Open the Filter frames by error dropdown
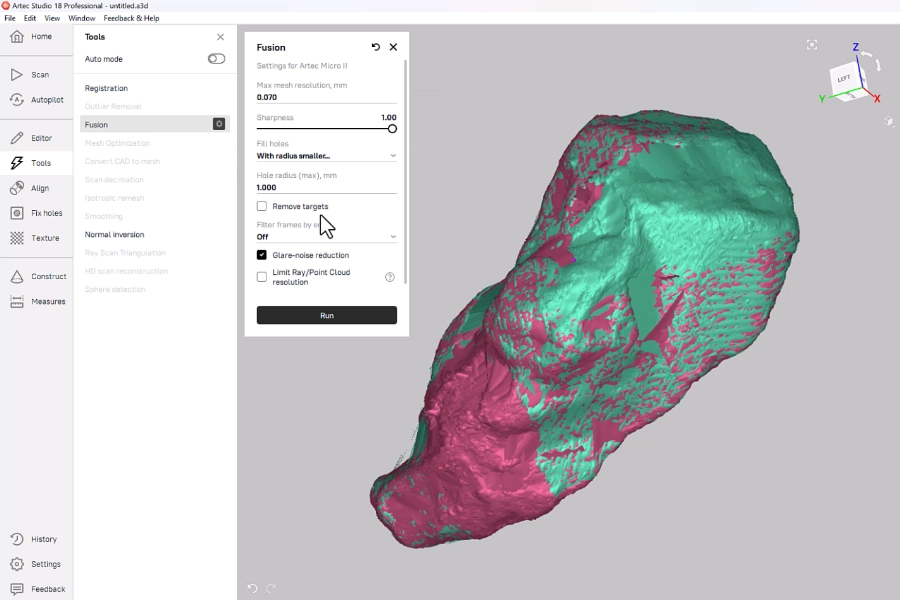 326,237
